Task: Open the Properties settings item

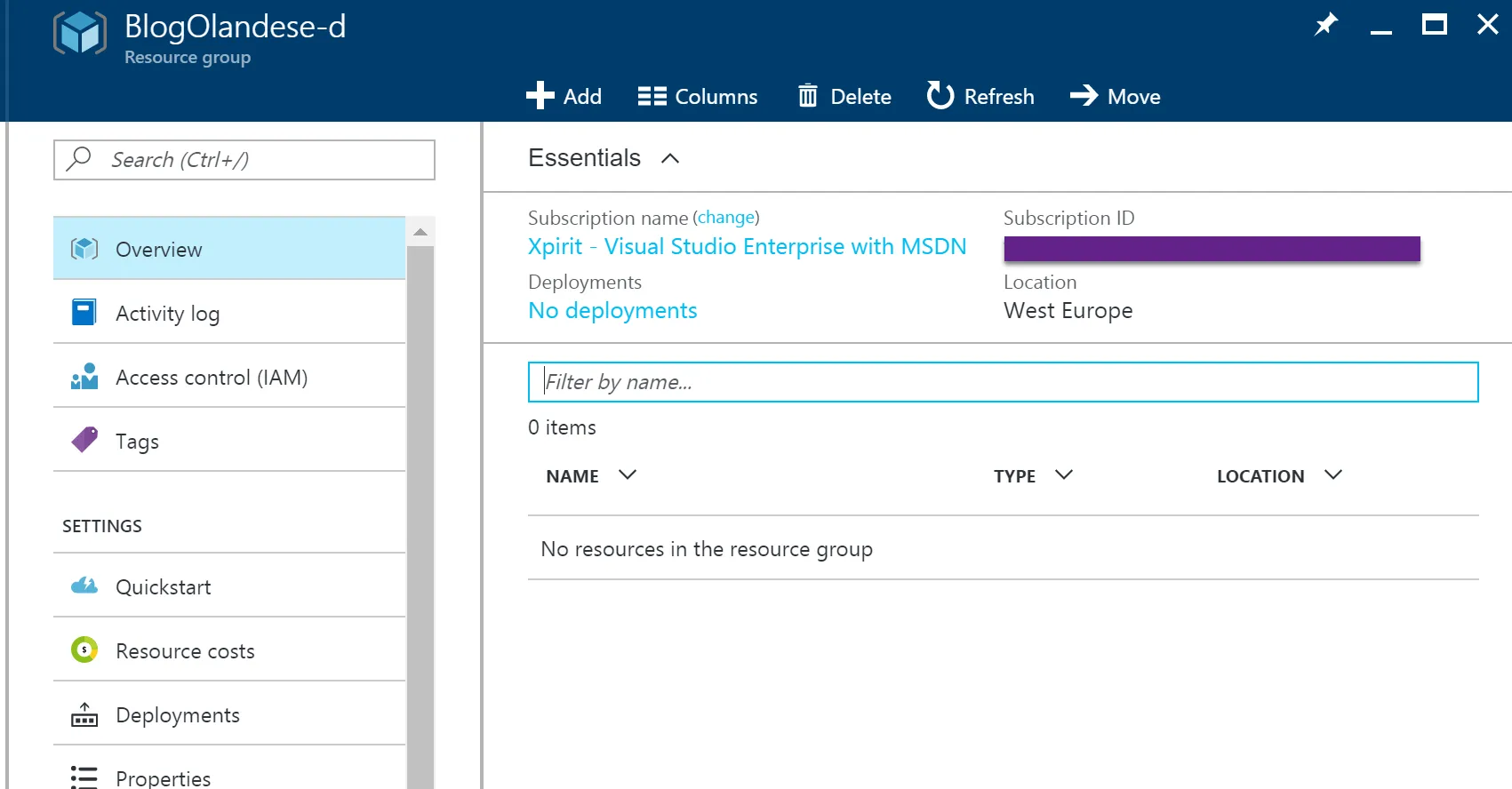Action: (229, 769)
